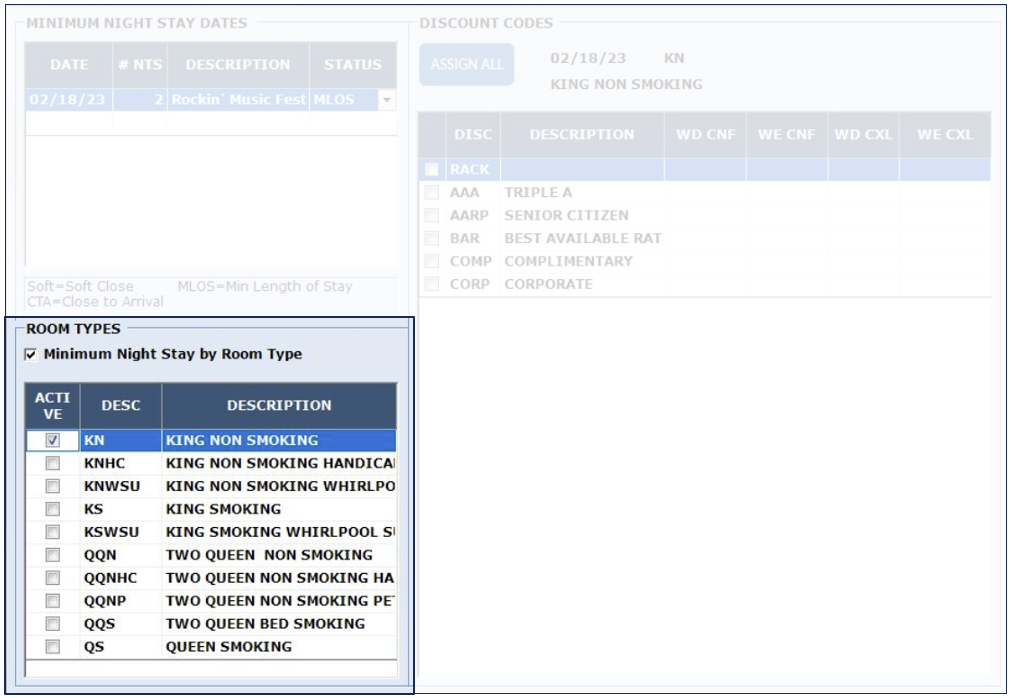1011x698 pixels.
Task: Check the AAA Triple A discount box
Action: pos(432,193)
